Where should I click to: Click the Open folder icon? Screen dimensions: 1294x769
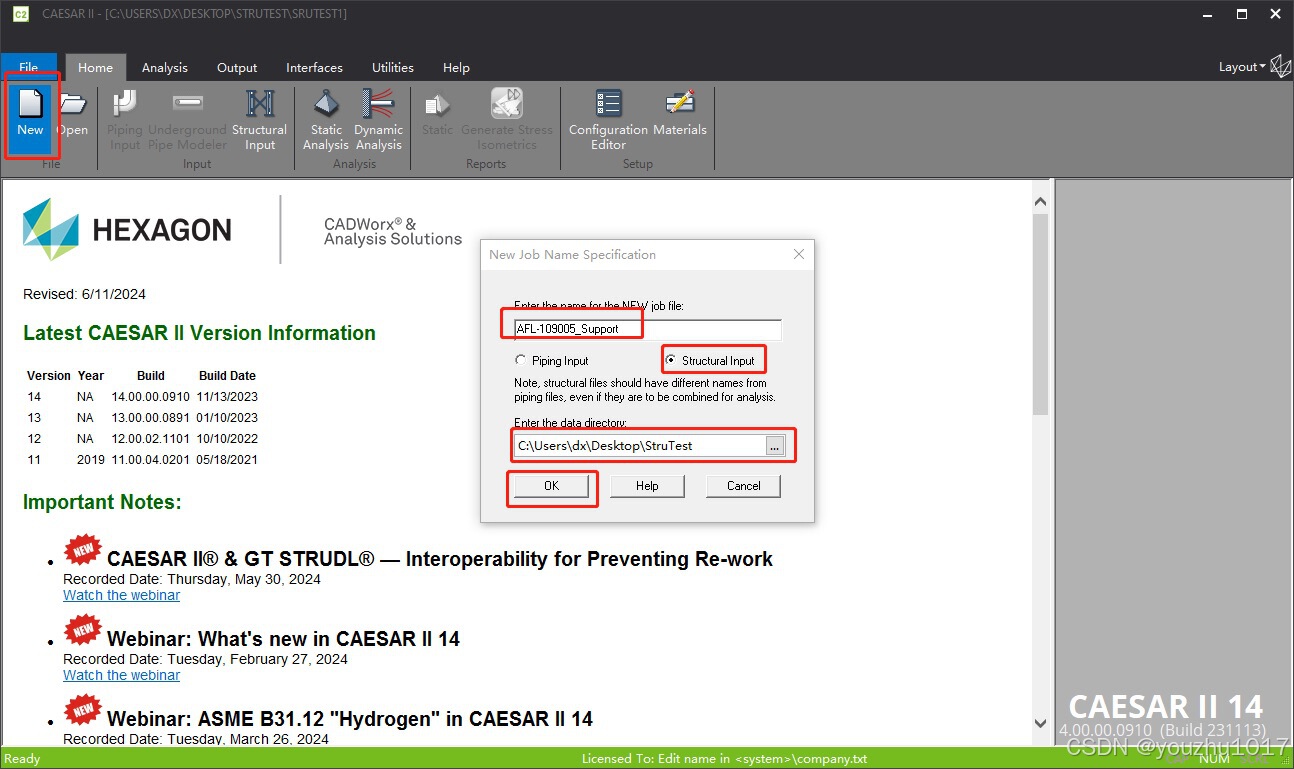72,112
